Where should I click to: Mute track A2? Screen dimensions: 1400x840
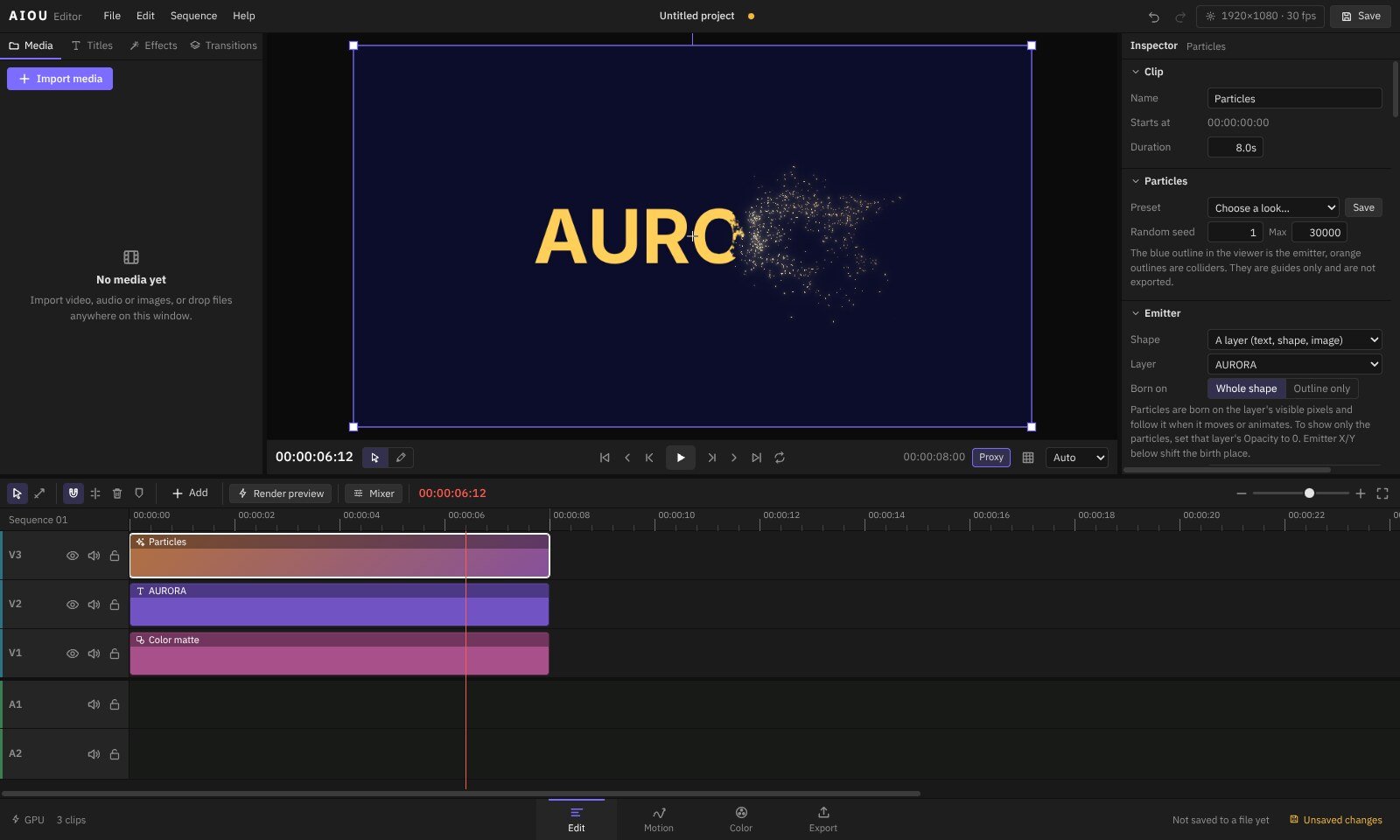tap(94, 754)
